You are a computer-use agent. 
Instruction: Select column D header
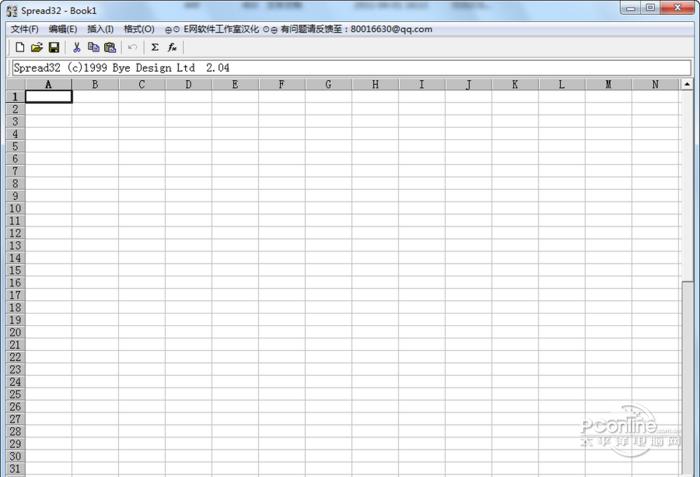click(x=188, y=84)
